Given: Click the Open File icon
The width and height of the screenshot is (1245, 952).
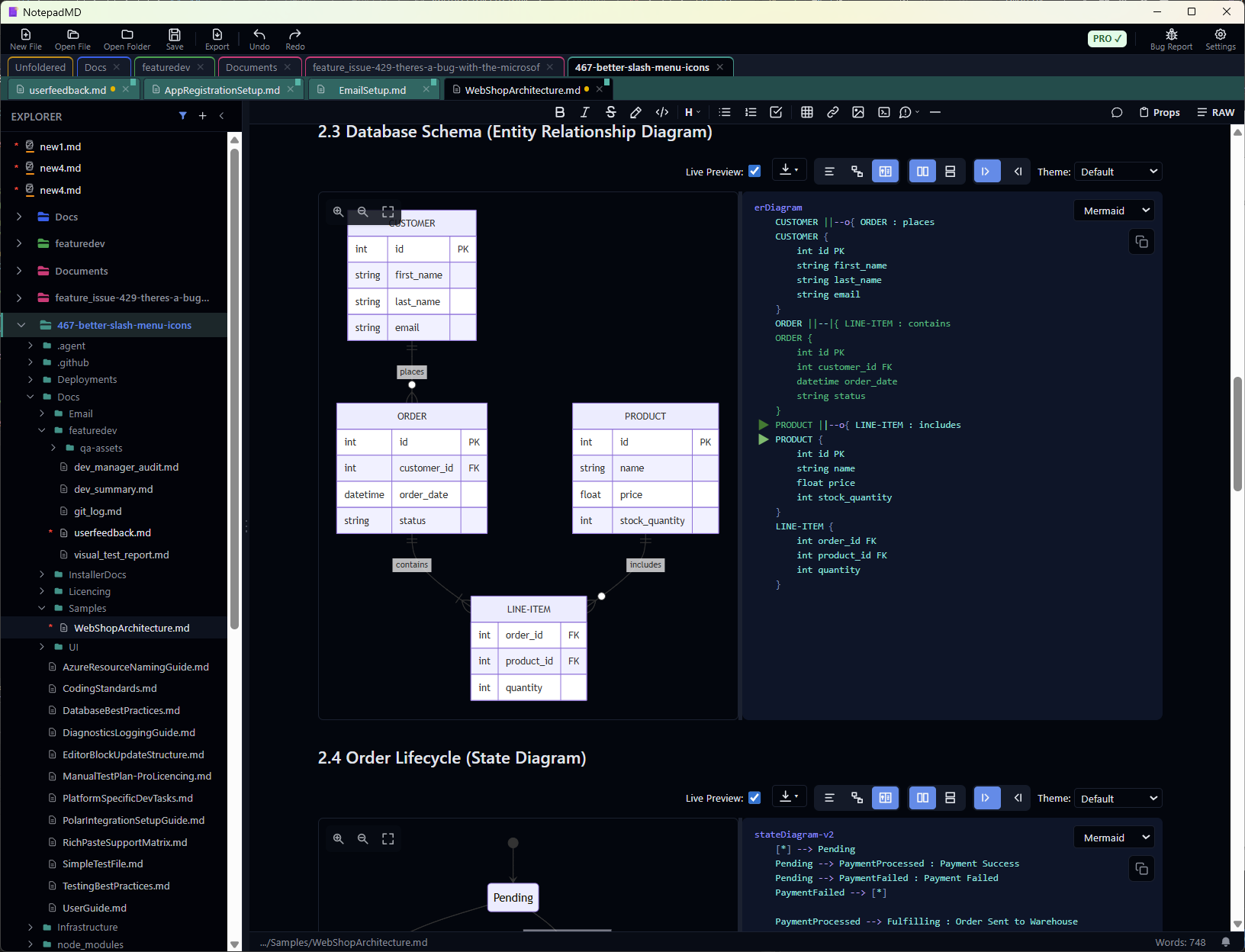Looking at the screenshot, I should (72, 39).
